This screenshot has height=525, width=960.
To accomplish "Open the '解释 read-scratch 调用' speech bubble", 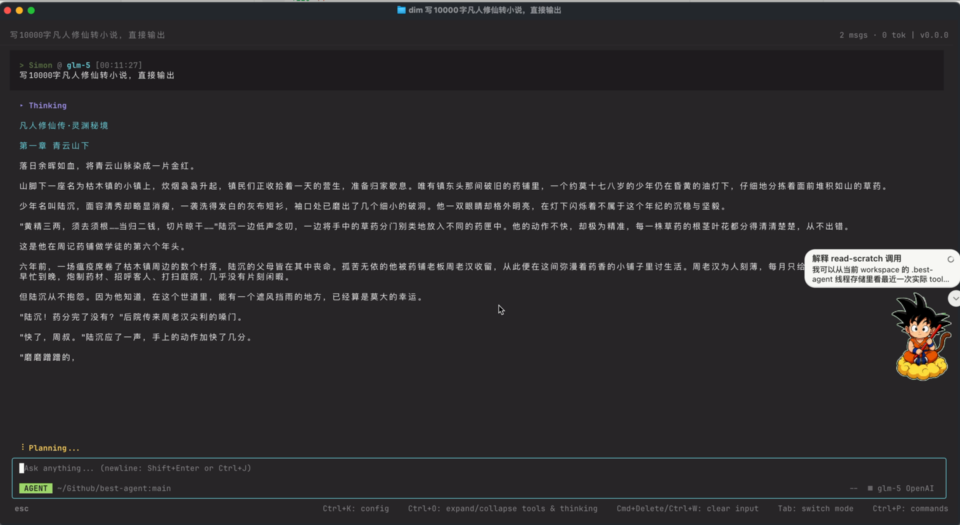I will [880, 268].
